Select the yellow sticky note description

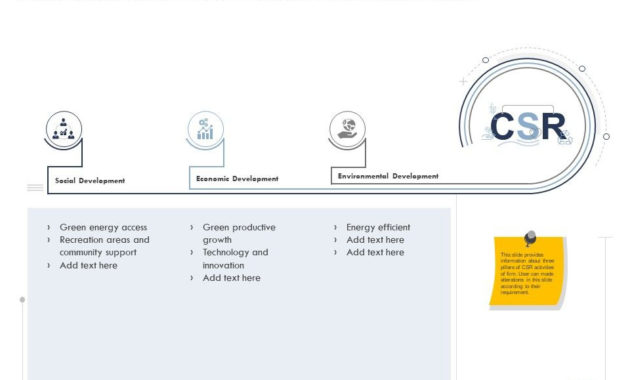click(x=527, y=274)
